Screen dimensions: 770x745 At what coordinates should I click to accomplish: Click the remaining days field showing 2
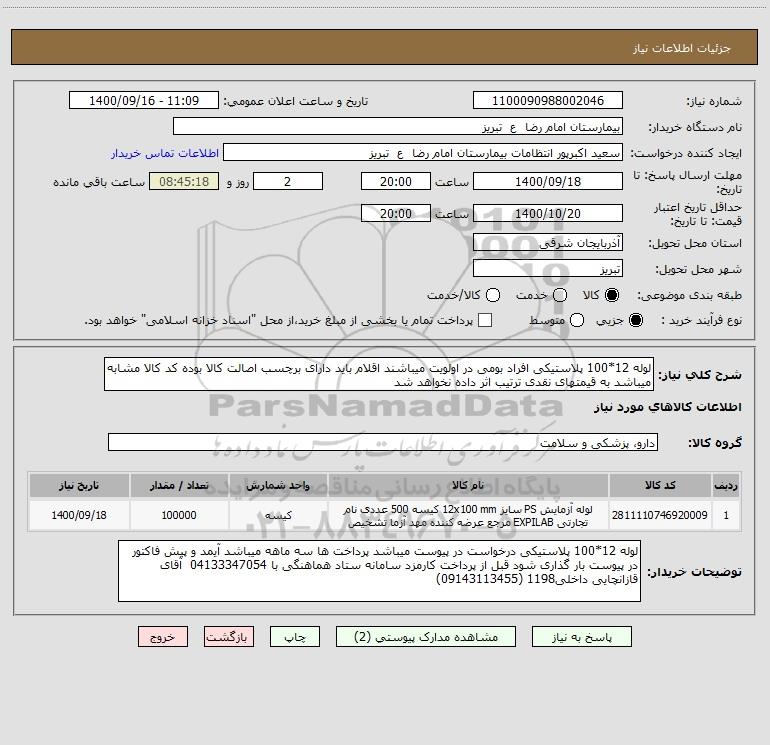pos(288,181)
